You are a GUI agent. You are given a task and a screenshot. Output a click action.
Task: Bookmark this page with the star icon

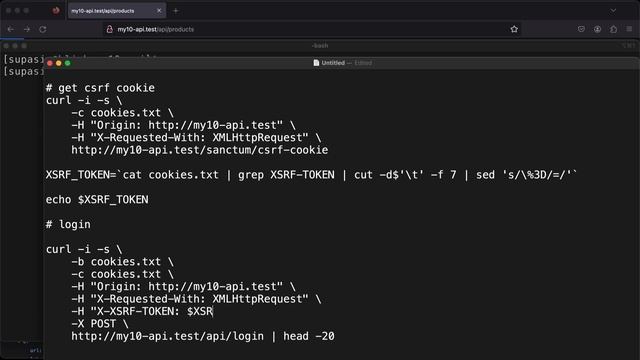[x=514, y=29]
